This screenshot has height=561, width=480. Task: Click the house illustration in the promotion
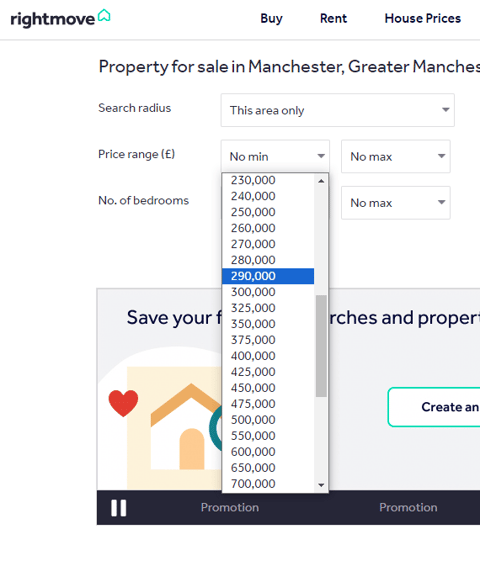tap(186, 426)
